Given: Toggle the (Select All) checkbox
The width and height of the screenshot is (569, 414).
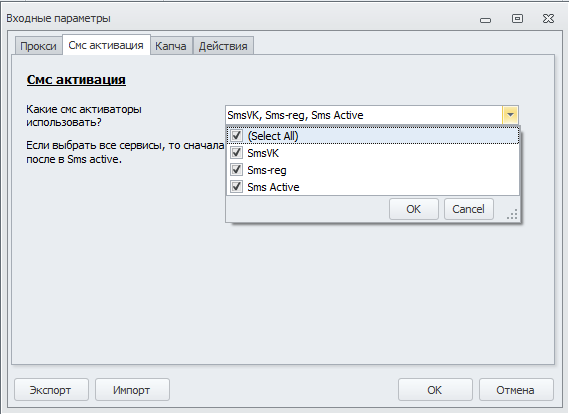Looking at the screenshot, I should pos(236,136).
